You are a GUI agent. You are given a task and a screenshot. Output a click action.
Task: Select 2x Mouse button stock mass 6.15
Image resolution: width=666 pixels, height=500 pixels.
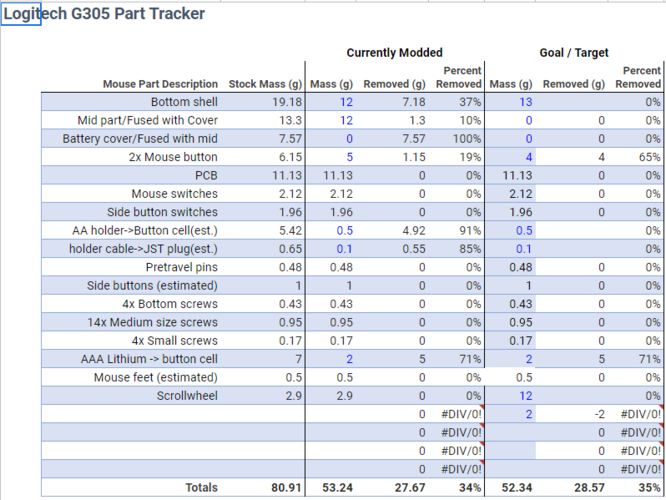290,157
